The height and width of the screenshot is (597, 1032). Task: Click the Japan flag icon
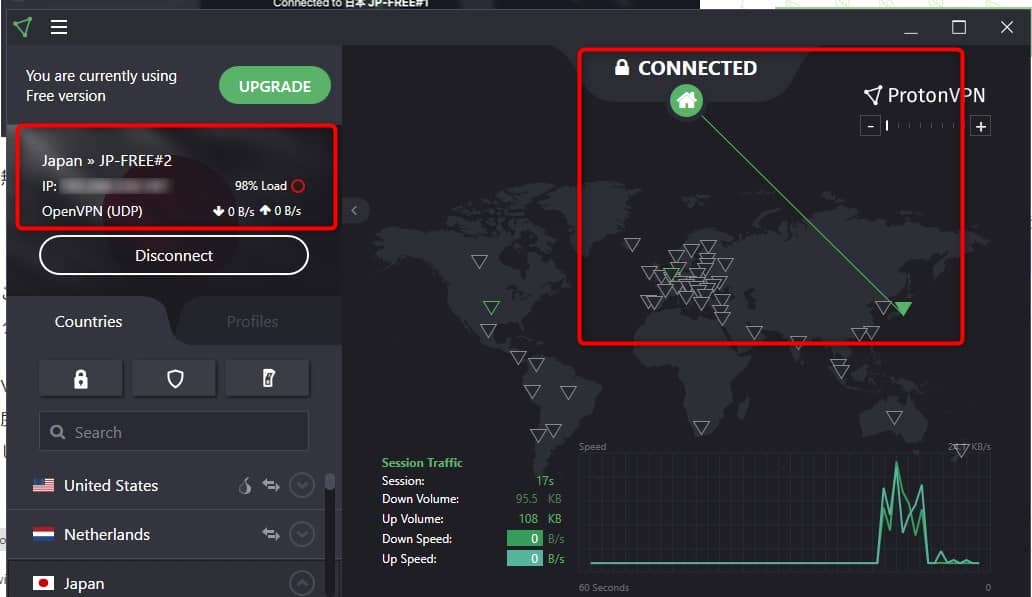(43, 583)
